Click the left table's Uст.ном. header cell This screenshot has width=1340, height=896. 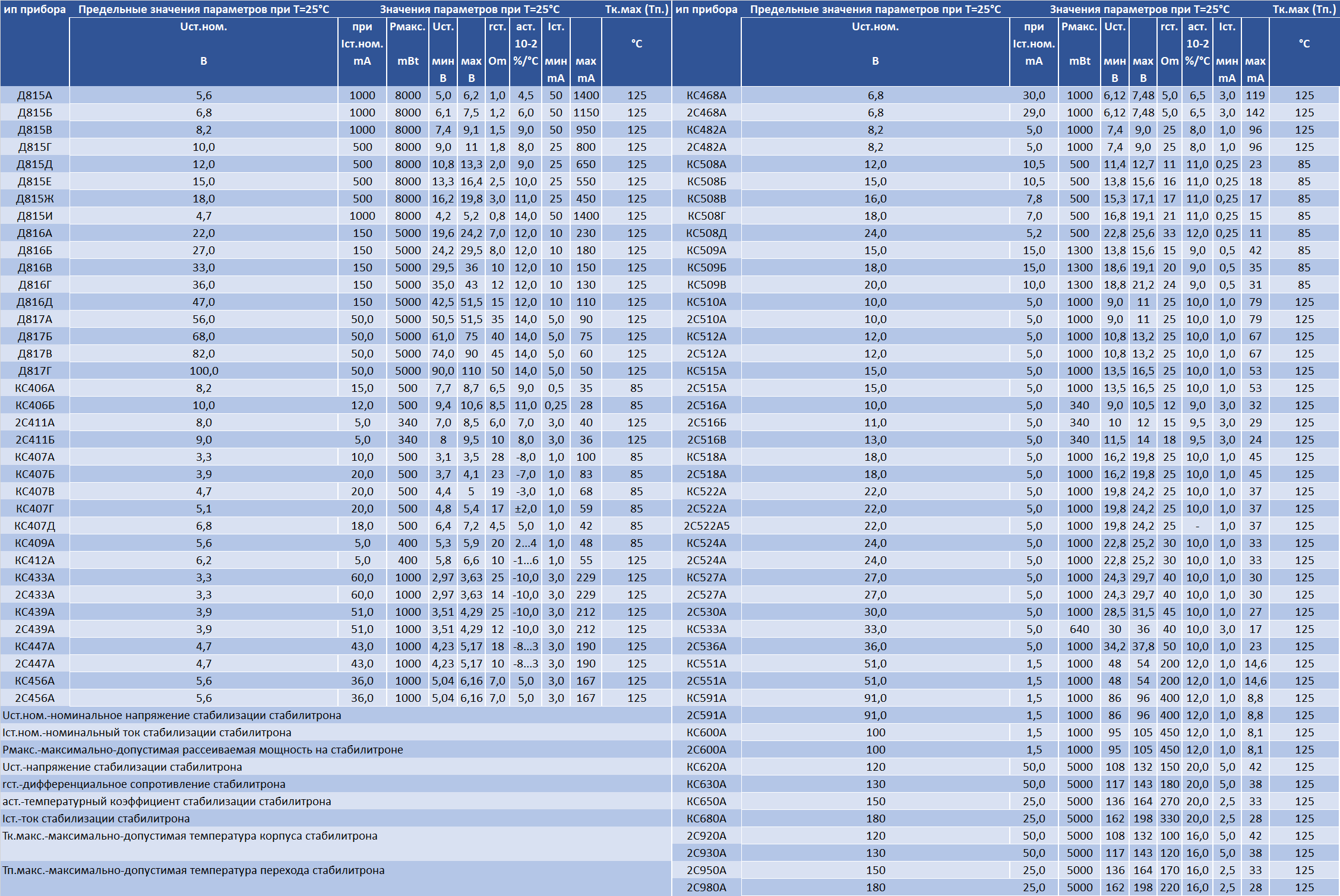coord(203,44)
